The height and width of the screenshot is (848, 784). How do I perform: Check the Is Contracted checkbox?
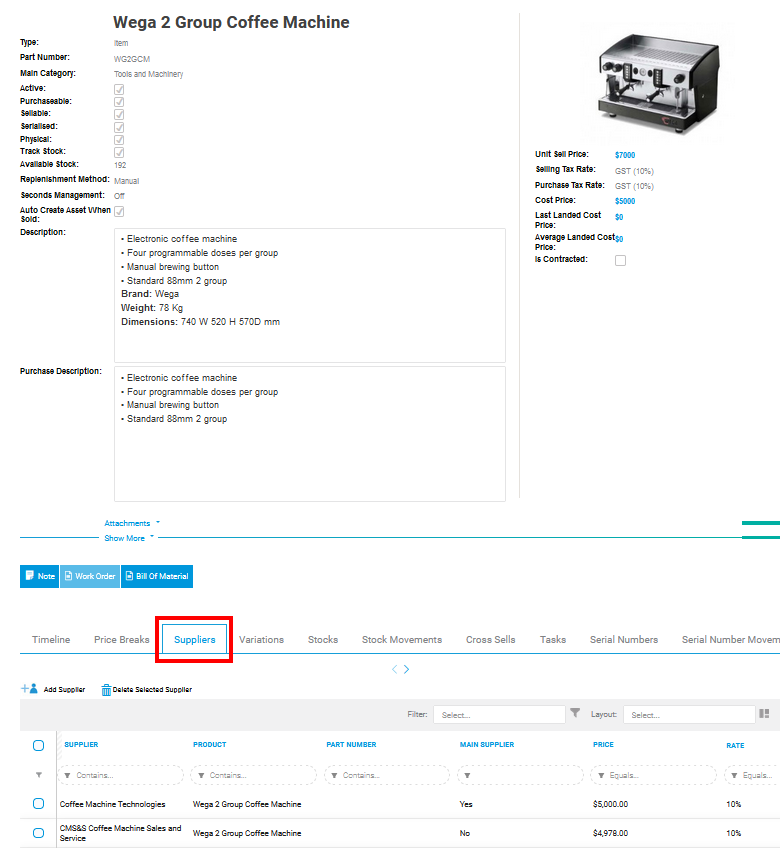[x=620, y=260]
